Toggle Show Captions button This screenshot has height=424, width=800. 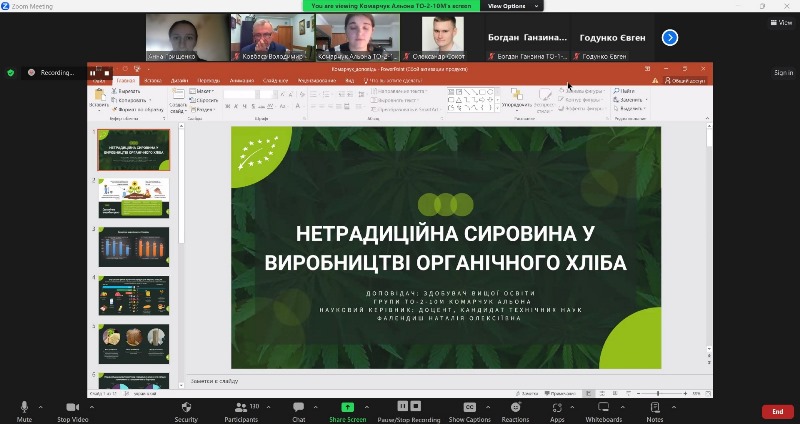pos(469,407)
